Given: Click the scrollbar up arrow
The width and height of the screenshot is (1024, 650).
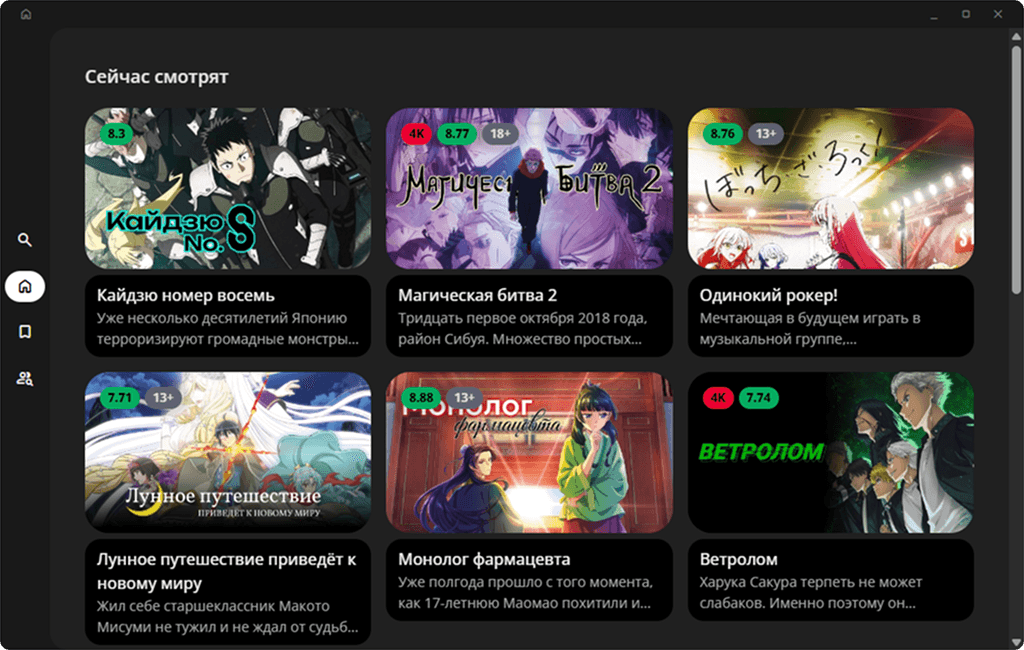Looking at the screenshot, I should [x=1016, y=37].
